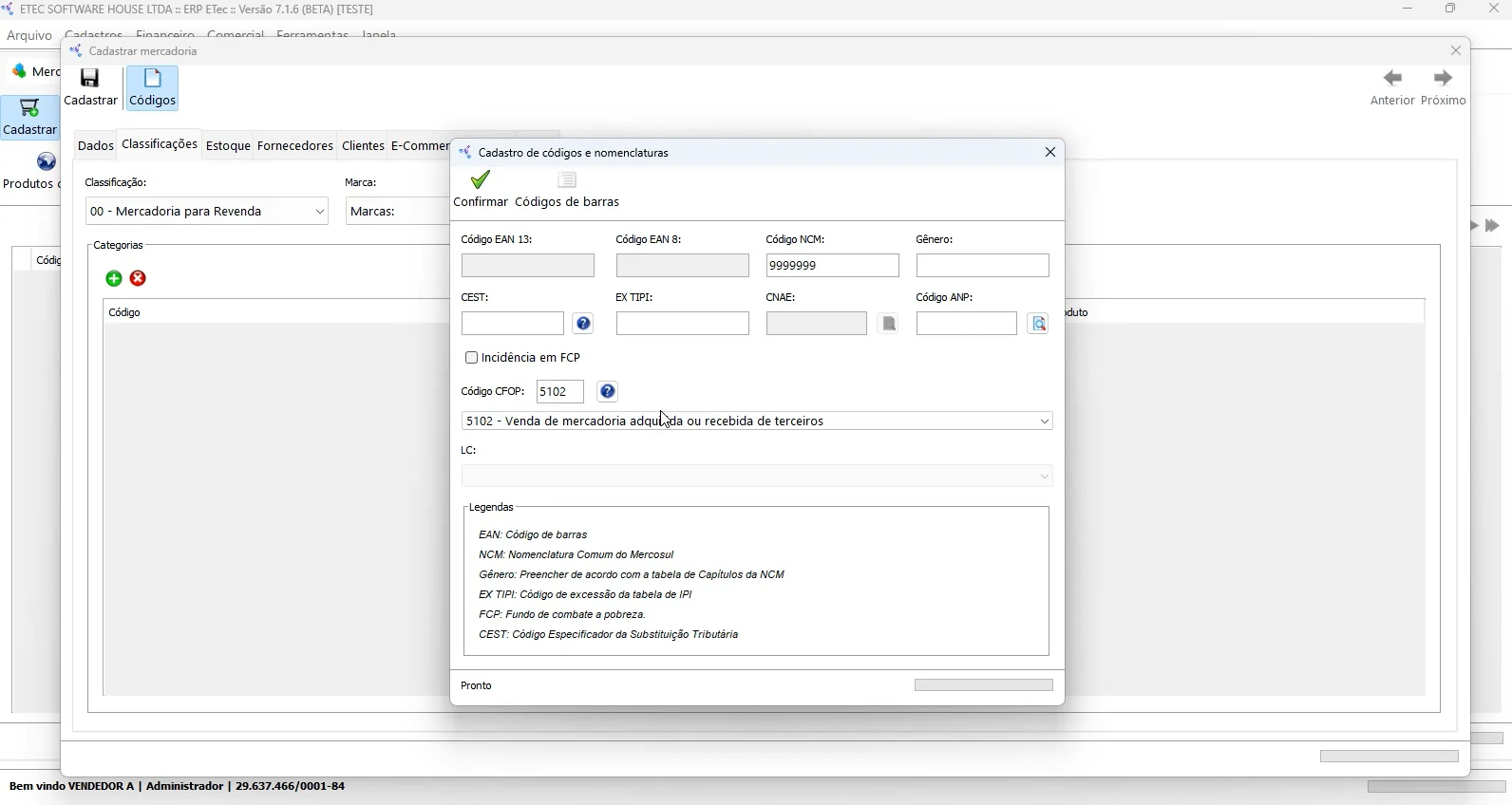This screenshot has height=805, width=1512.
Task: Open the Clientes tab
Action: (363, 146)
